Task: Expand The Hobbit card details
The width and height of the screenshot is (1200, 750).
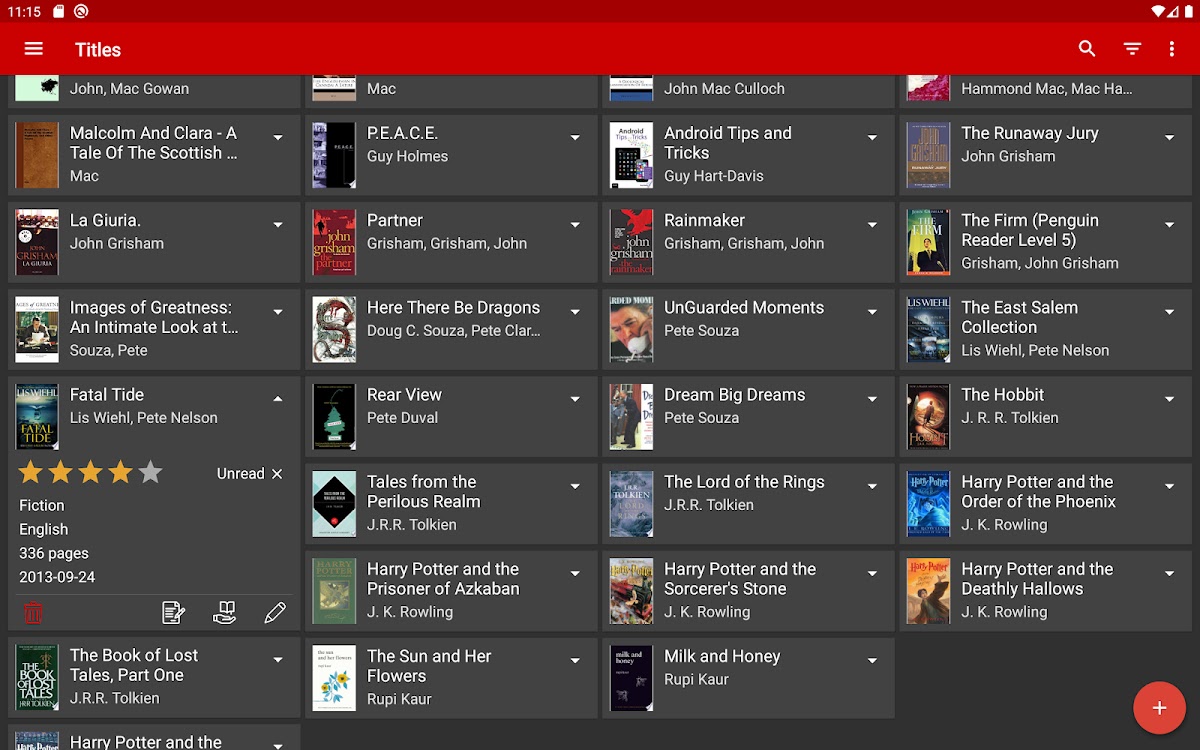Action: tap(1169, 399)
